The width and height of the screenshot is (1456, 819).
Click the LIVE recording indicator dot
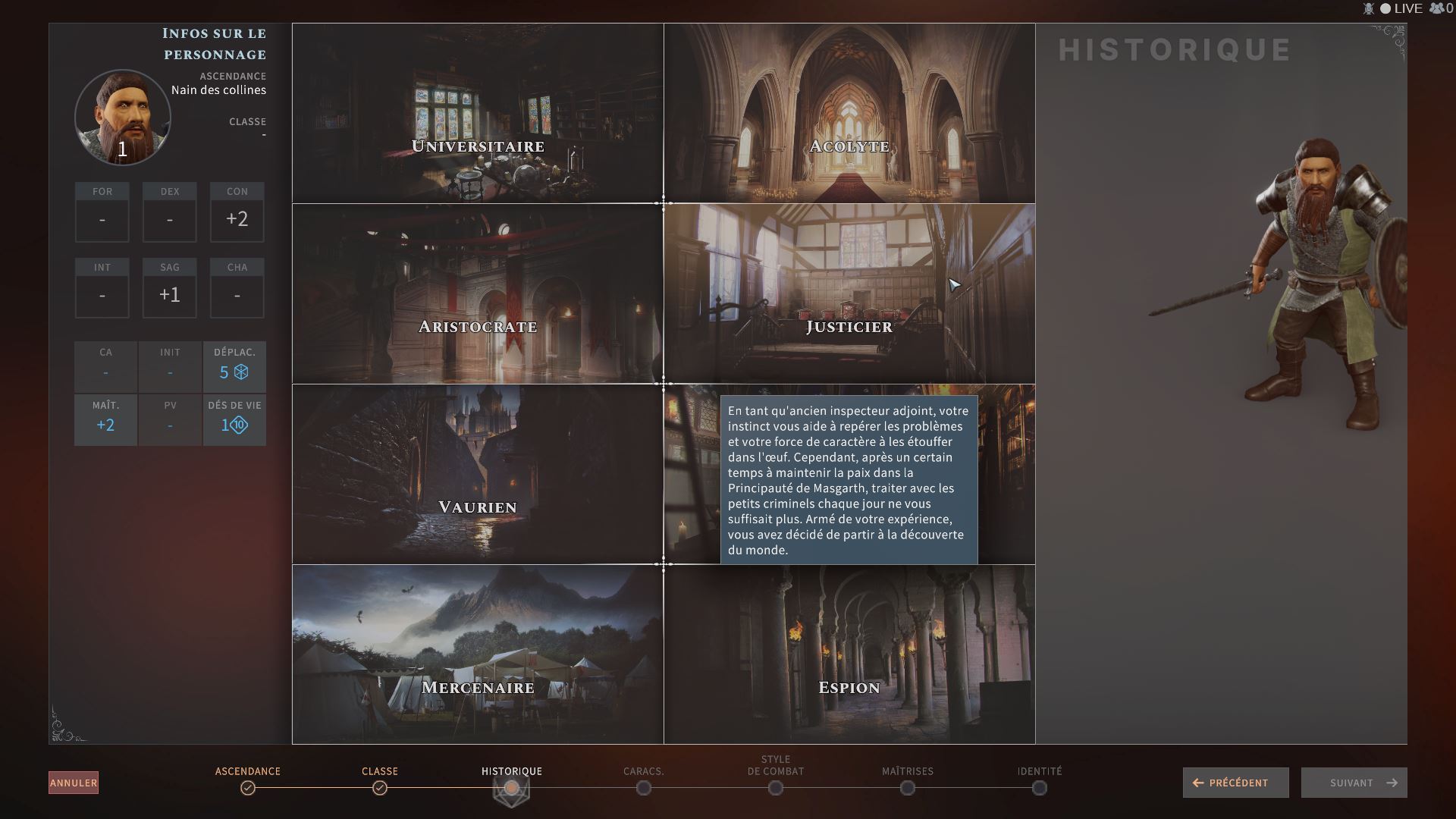coord(1385,8)
